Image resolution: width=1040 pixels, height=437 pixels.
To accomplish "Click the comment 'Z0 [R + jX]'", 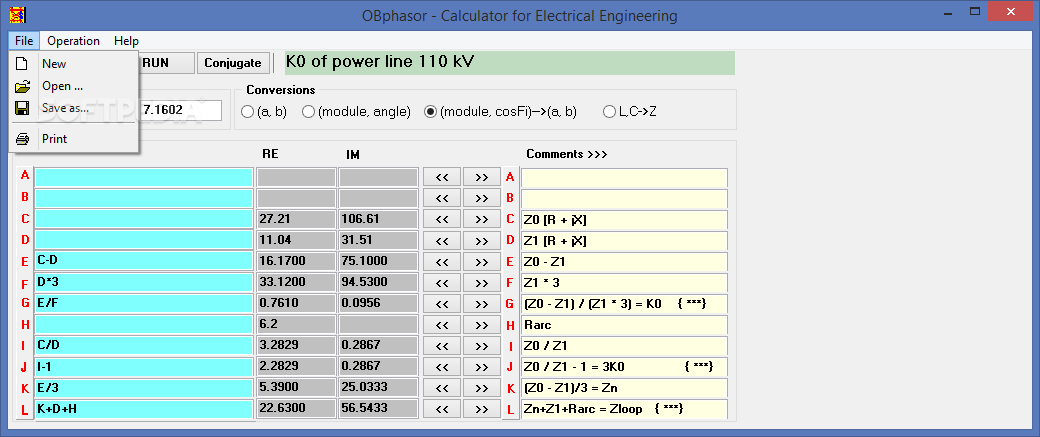I will point(624,219).
